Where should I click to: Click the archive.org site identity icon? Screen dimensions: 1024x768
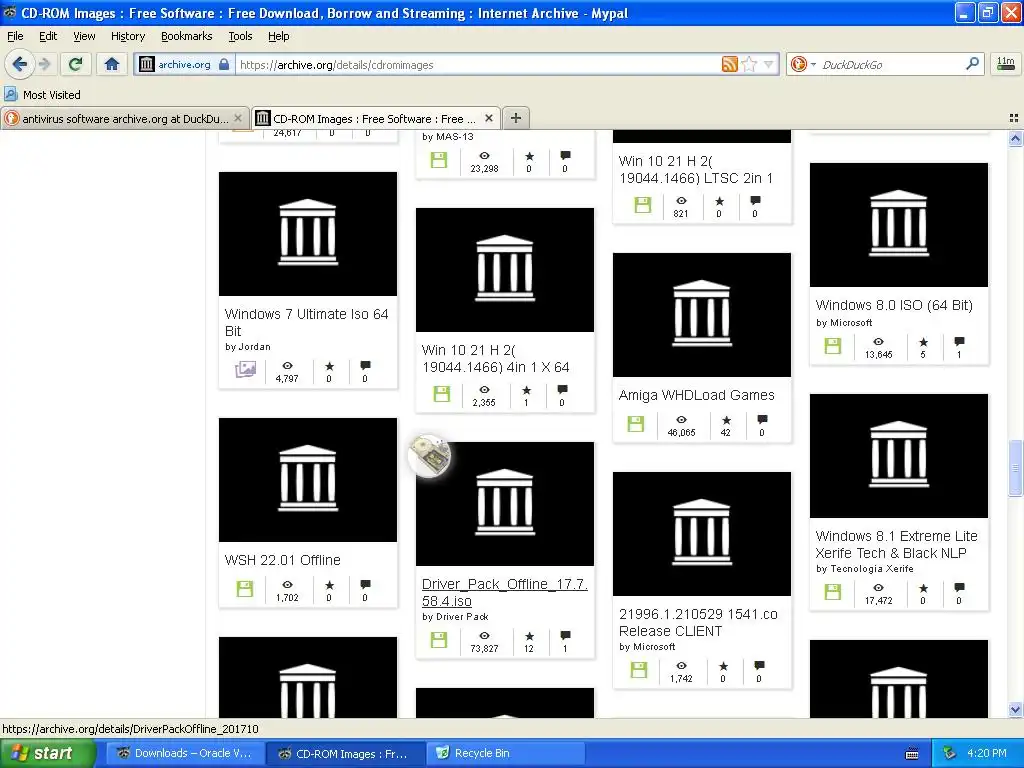(x=147, y=64)
